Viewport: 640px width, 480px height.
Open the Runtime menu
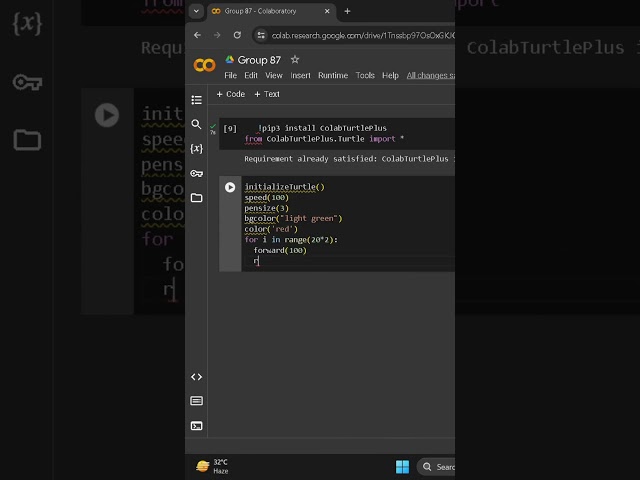coord(333,76)
